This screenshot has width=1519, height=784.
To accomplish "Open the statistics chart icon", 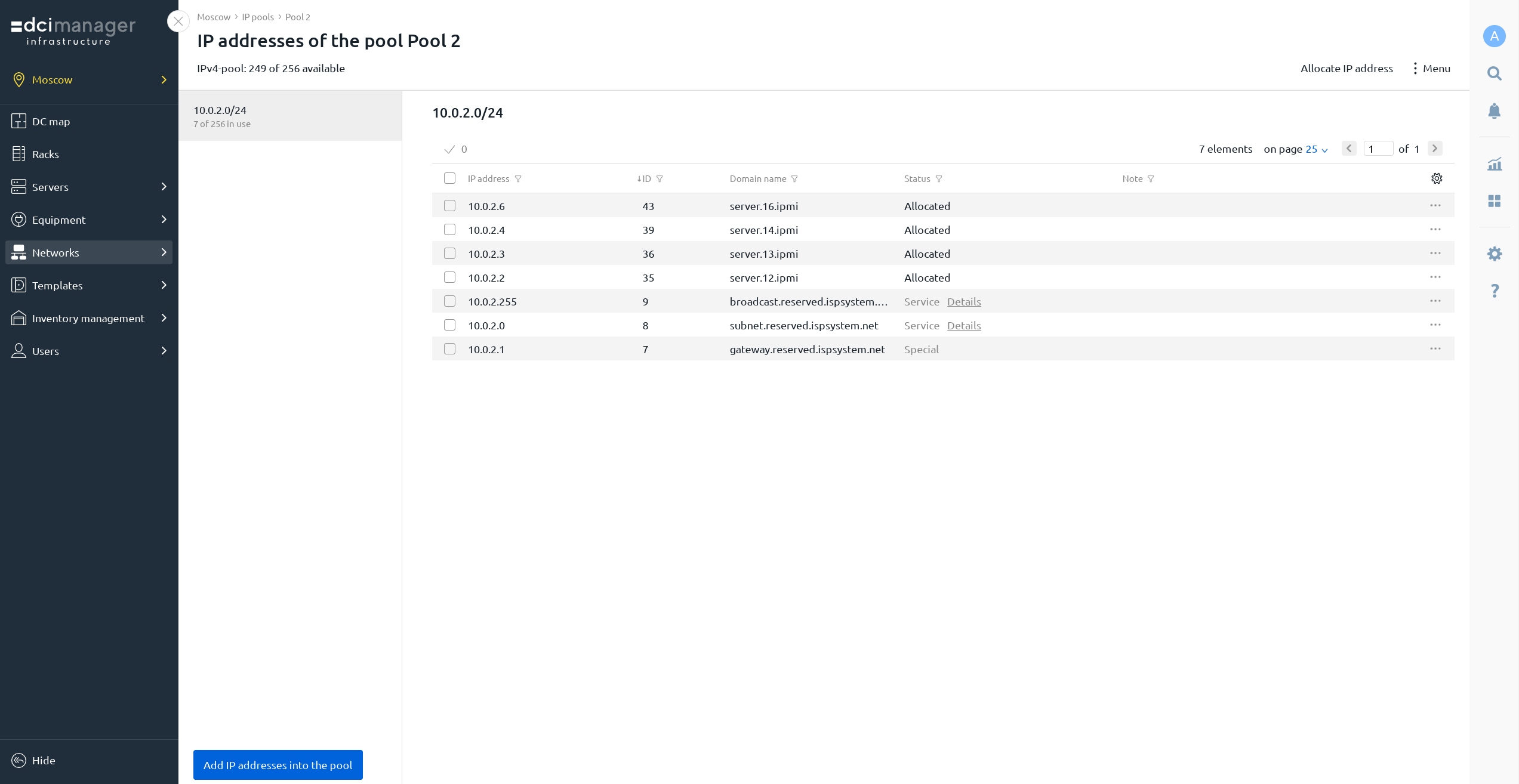I will click(1494, 164).
